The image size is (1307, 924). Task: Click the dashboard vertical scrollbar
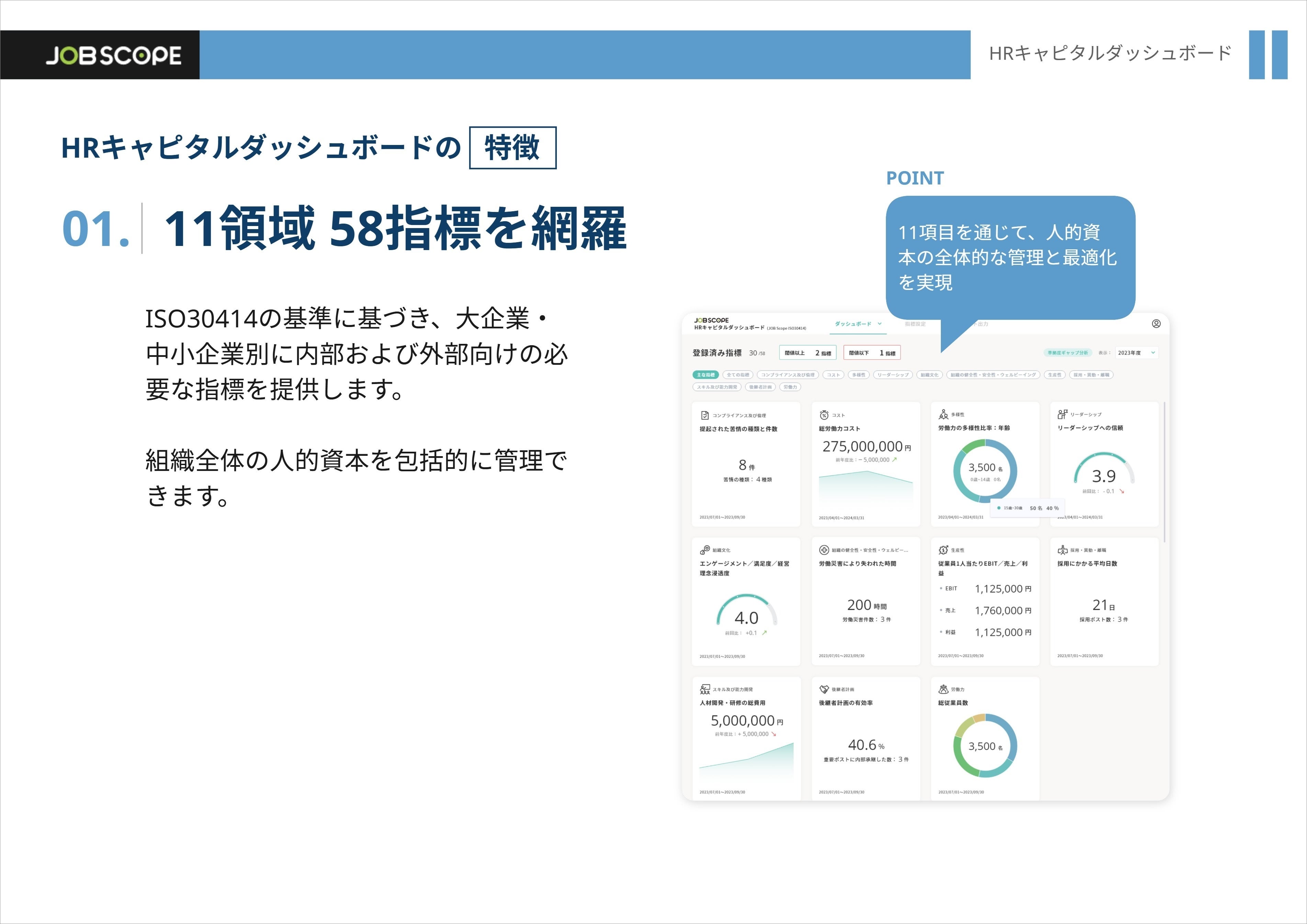coord(1164,471)
